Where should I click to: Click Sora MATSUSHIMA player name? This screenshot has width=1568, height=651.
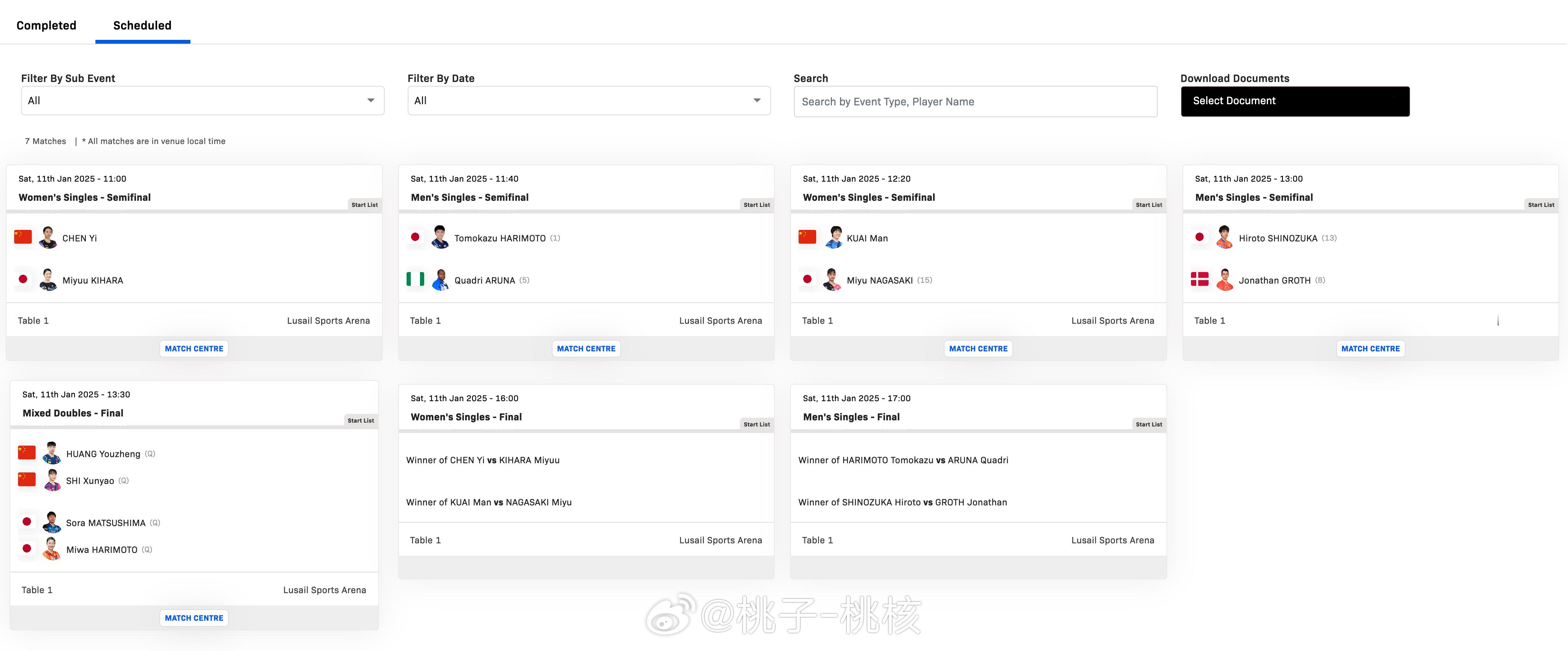(105, 523)
